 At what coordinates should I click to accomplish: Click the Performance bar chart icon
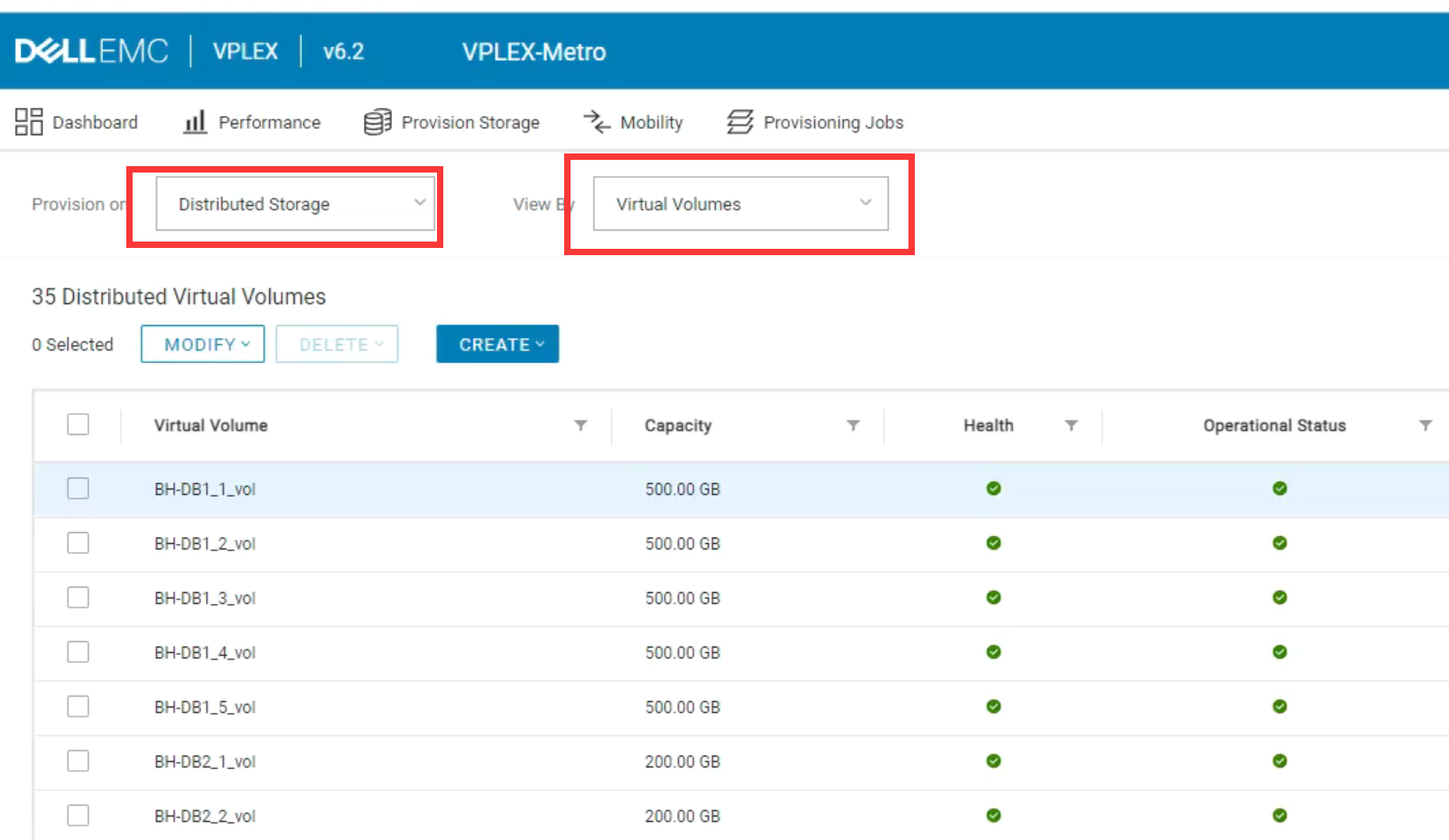194,122
